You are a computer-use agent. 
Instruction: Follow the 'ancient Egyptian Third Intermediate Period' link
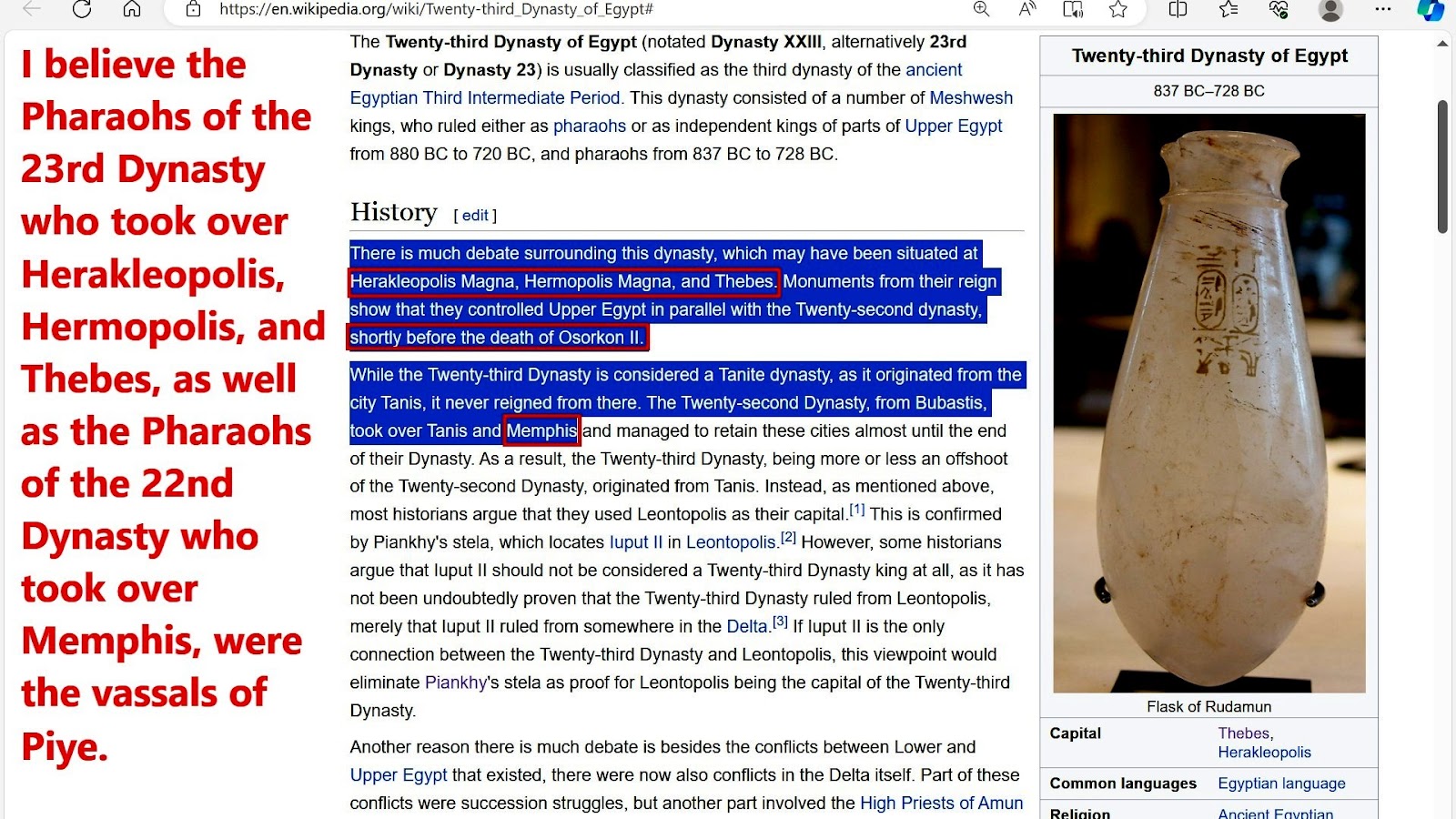coord(655,84)
